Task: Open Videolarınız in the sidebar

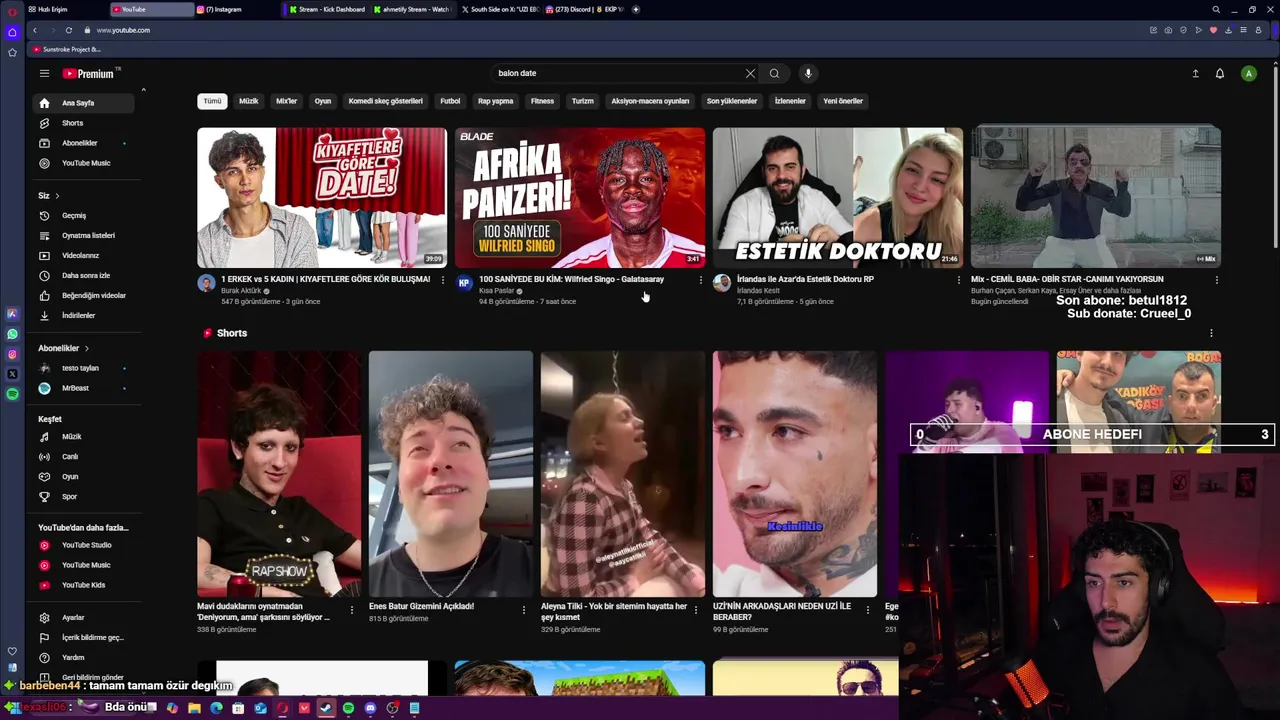Action: pyautogui.click(x=84, y=255)
